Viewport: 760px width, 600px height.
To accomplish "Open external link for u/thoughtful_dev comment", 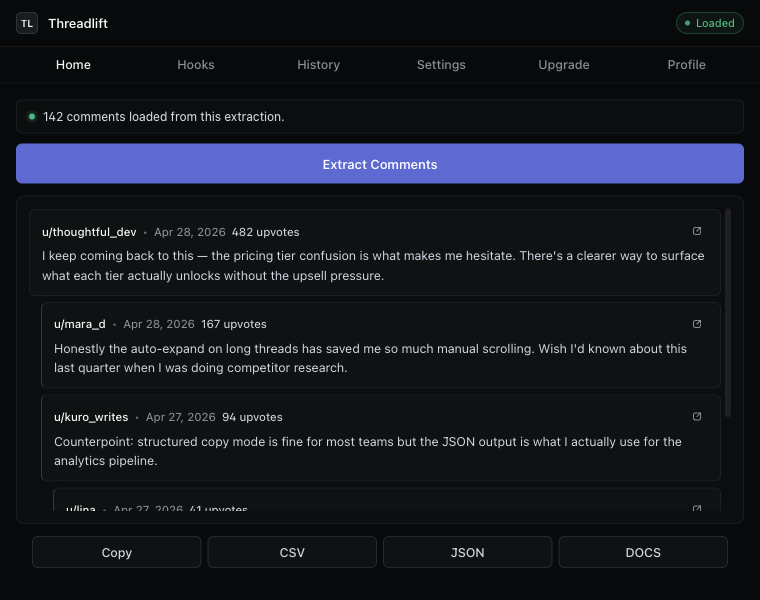I will pyautogui.click(x=697, y=231).
